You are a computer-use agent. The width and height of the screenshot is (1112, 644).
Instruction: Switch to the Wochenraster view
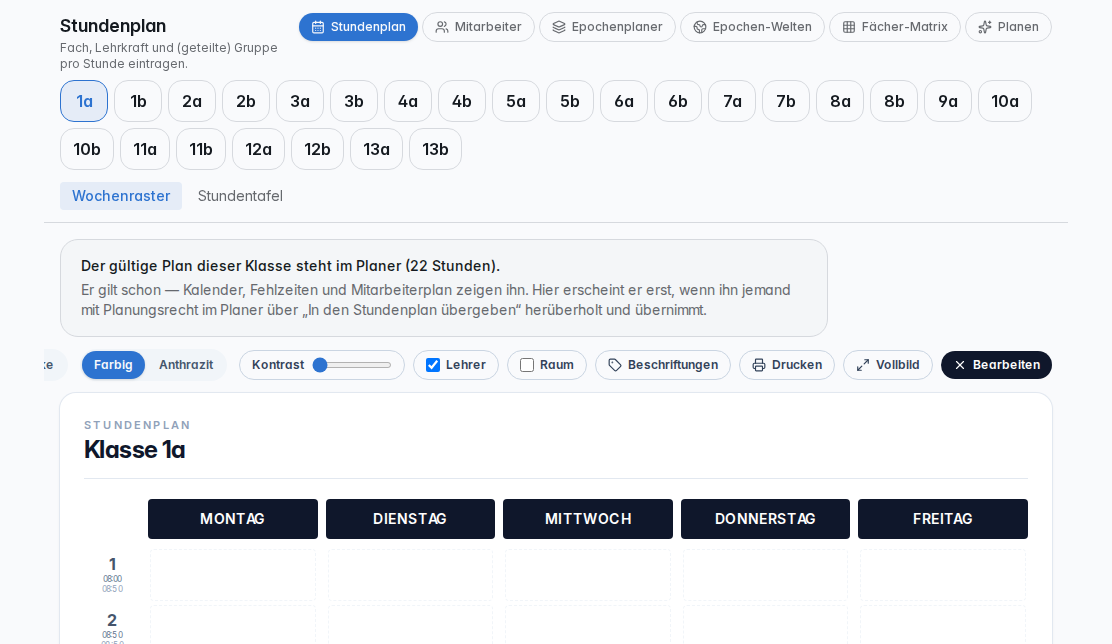click(121, 196)
